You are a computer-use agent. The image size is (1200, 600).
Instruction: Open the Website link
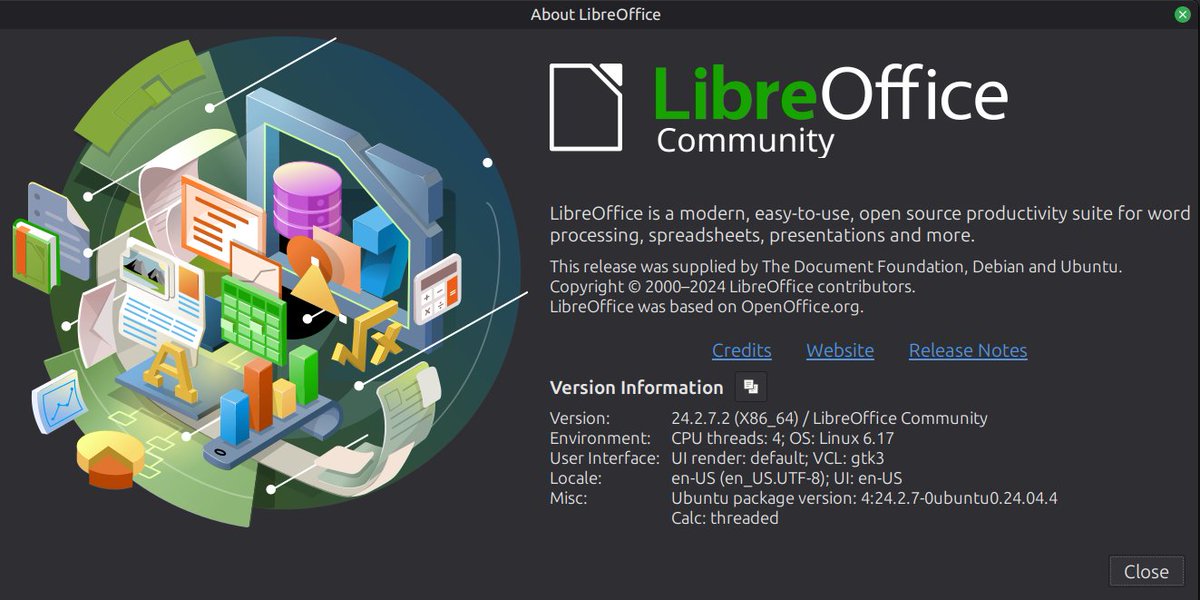point(840,350)
